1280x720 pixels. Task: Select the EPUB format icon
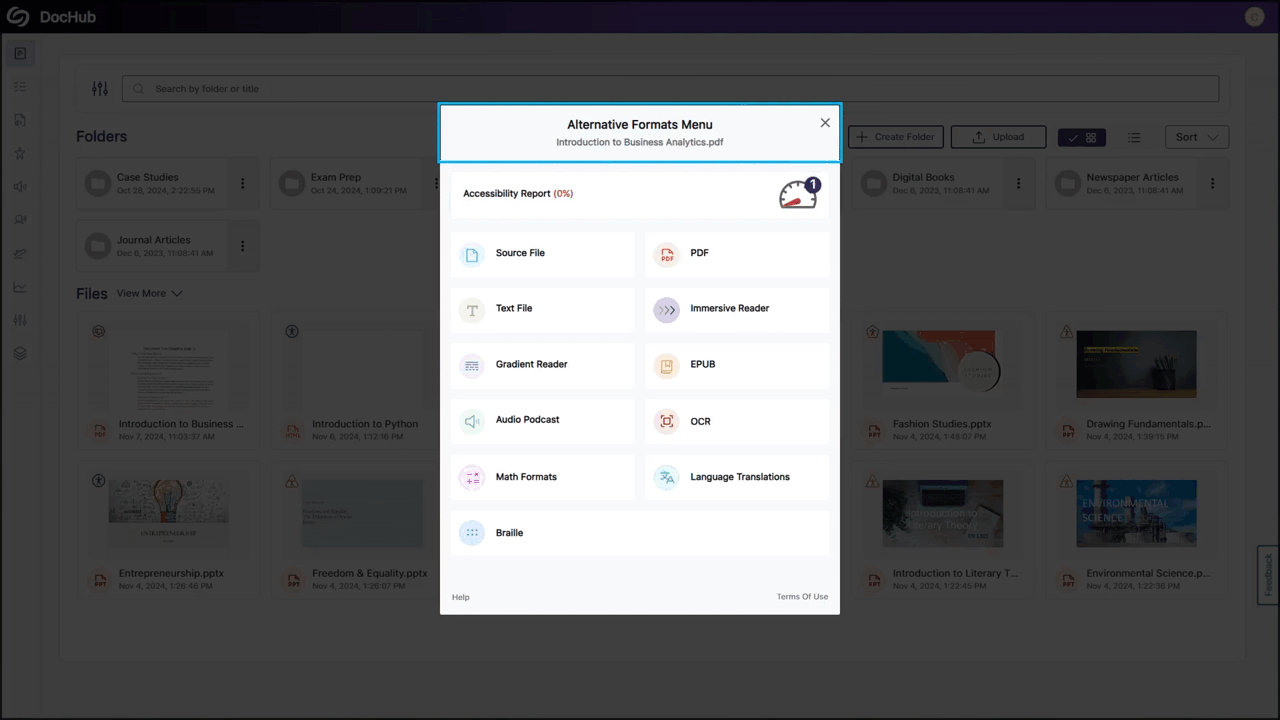(x=667, y=366)
